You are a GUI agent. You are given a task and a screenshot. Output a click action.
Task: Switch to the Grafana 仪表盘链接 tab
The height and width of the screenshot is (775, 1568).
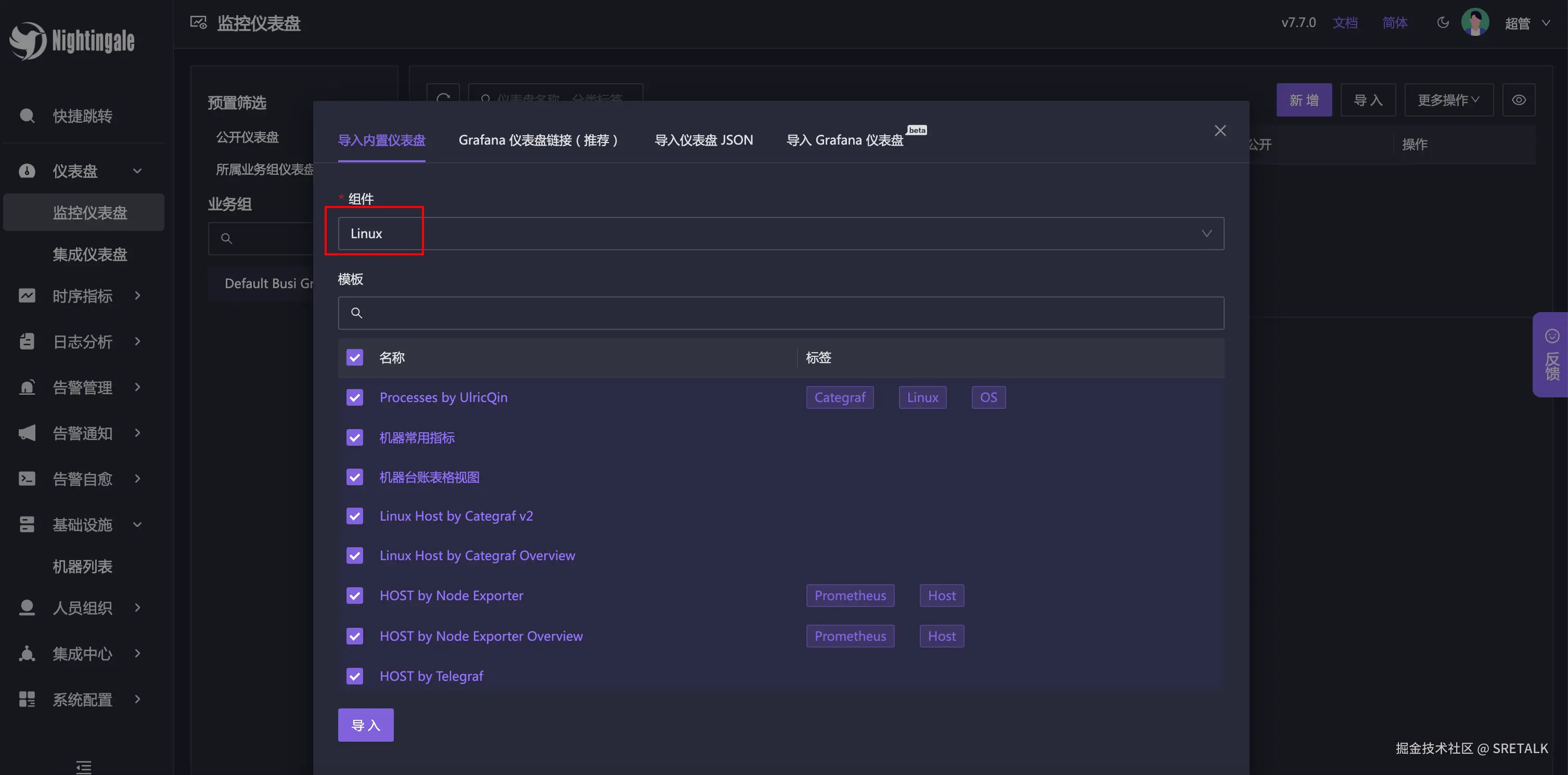tap(539, 139)
